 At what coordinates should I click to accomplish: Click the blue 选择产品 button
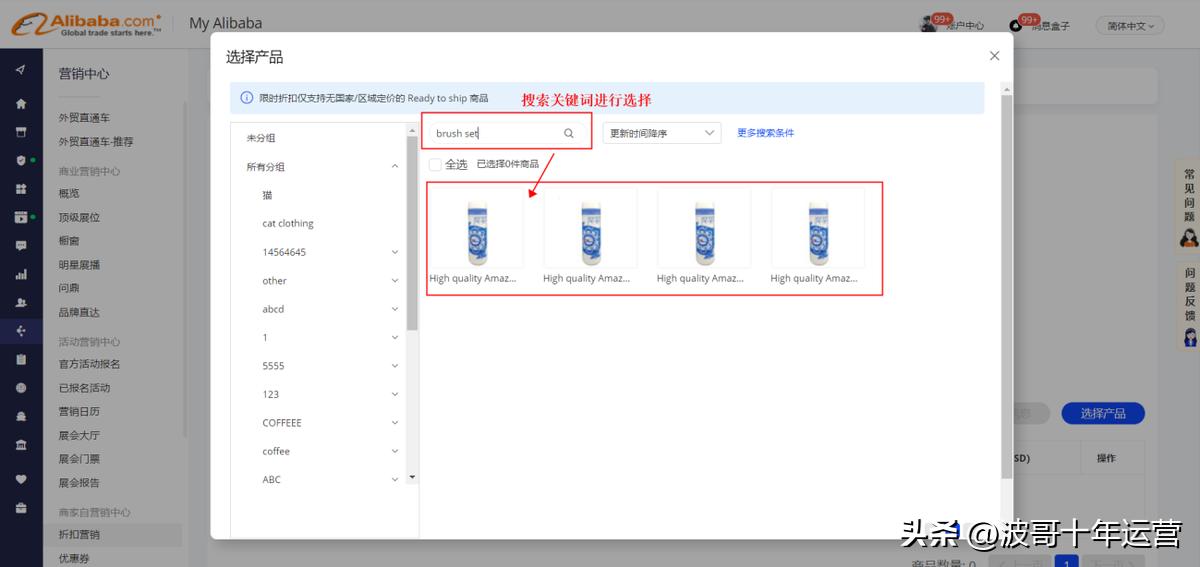(x=1102, y=414)
